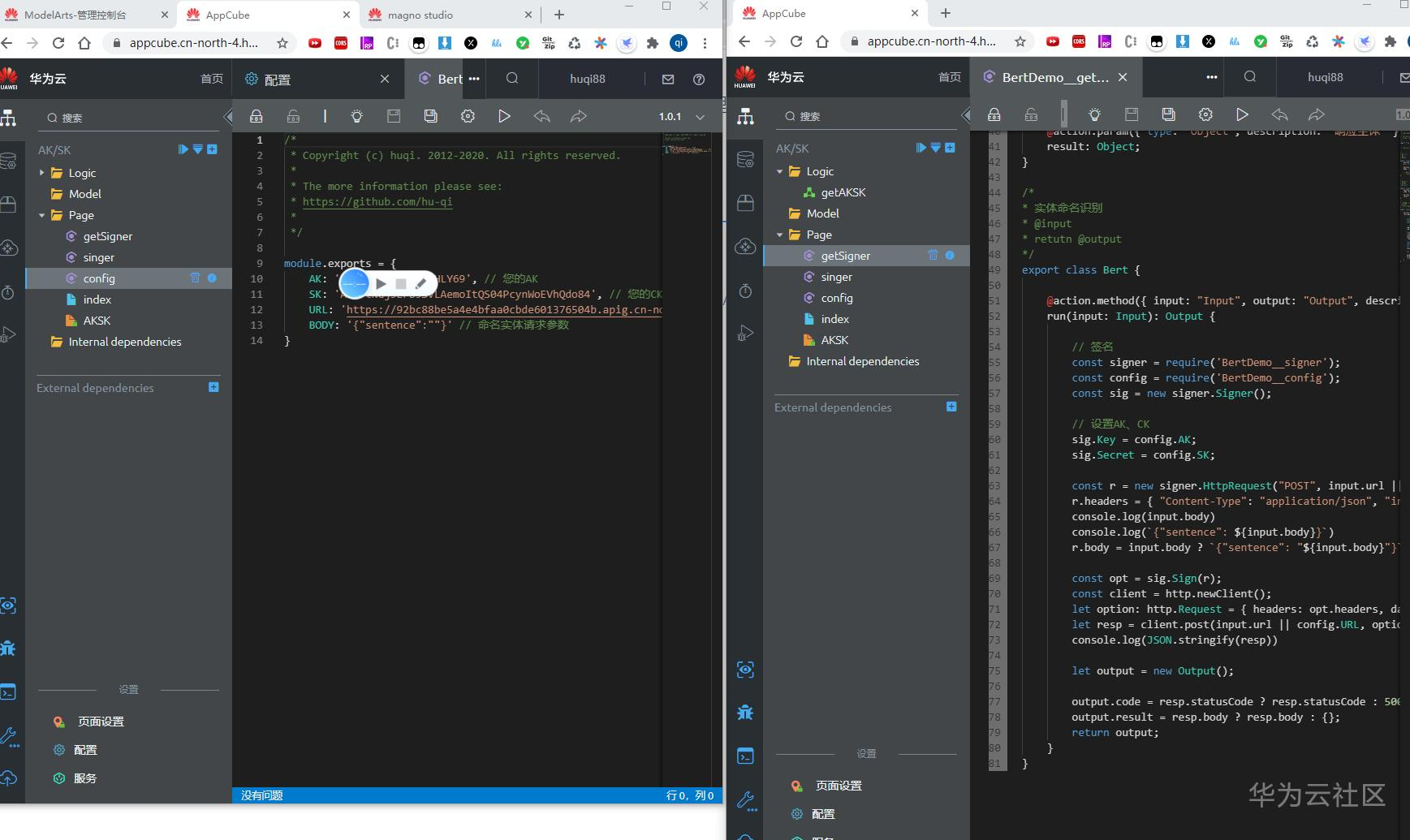Collapse the left window's side panel arrow

228,117
